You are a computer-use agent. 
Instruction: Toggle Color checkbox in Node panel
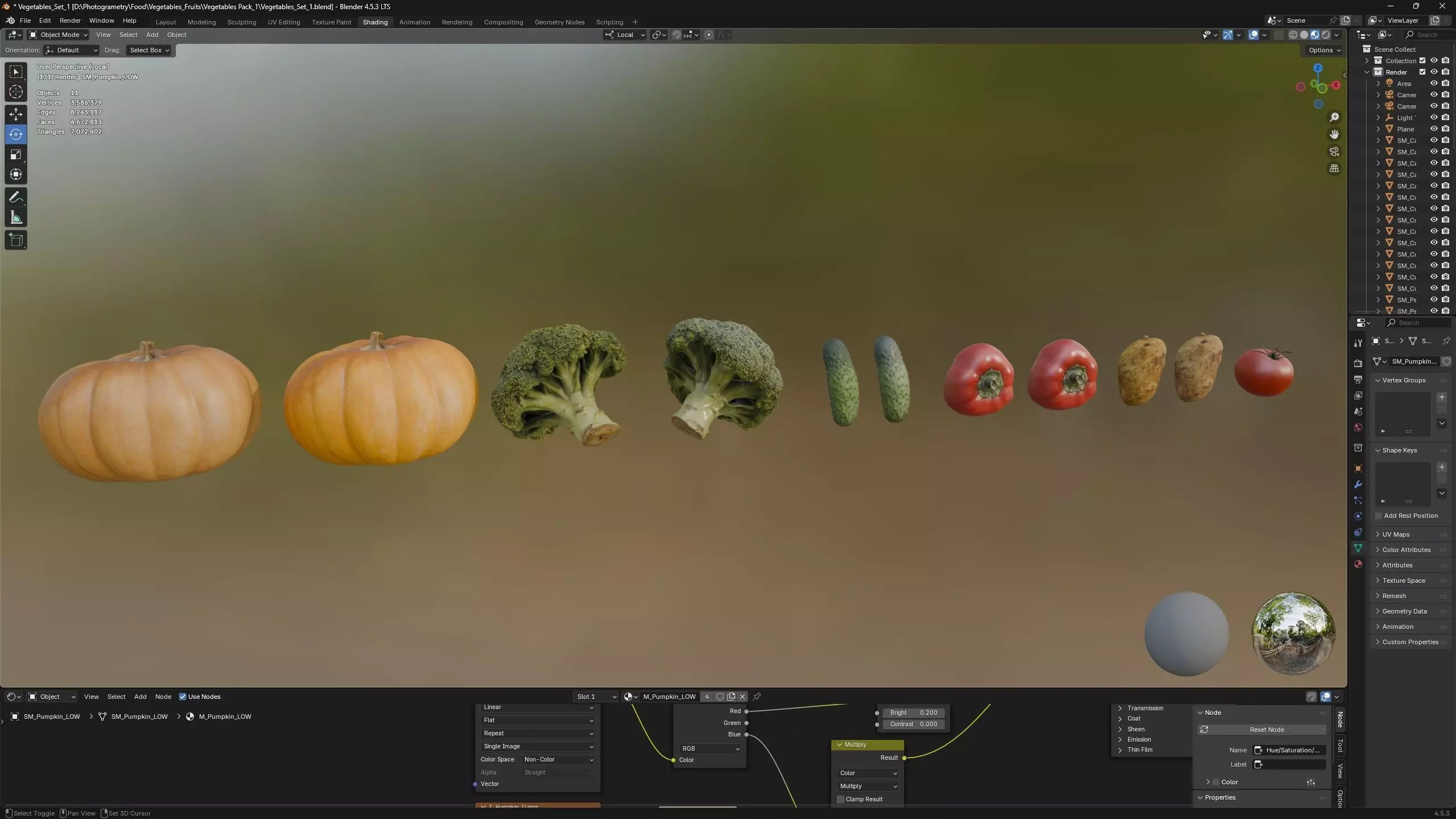[x=1215, y=782]
